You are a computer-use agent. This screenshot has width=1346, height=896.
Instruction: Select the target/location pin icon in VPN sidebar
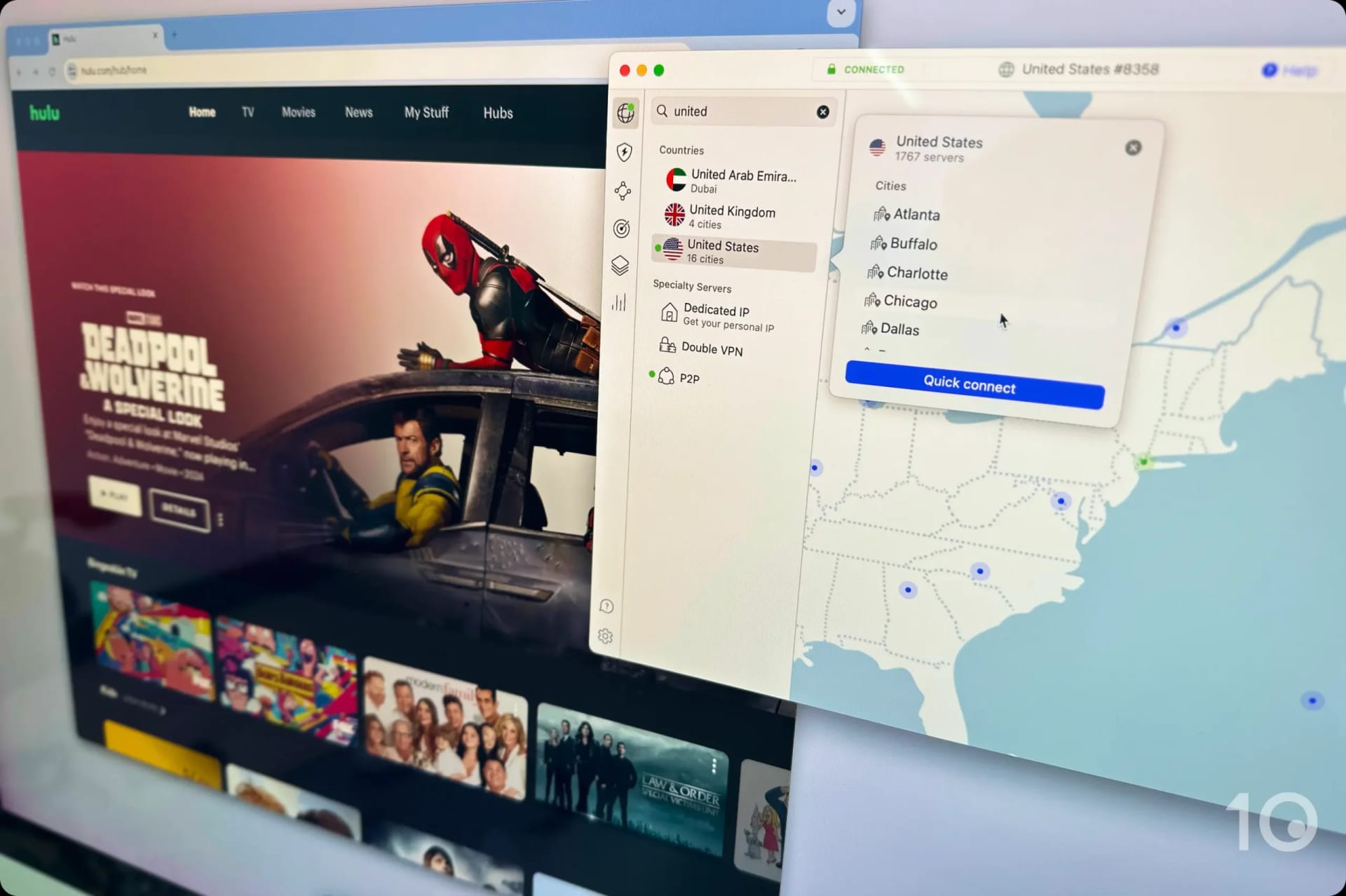point(623,227)
